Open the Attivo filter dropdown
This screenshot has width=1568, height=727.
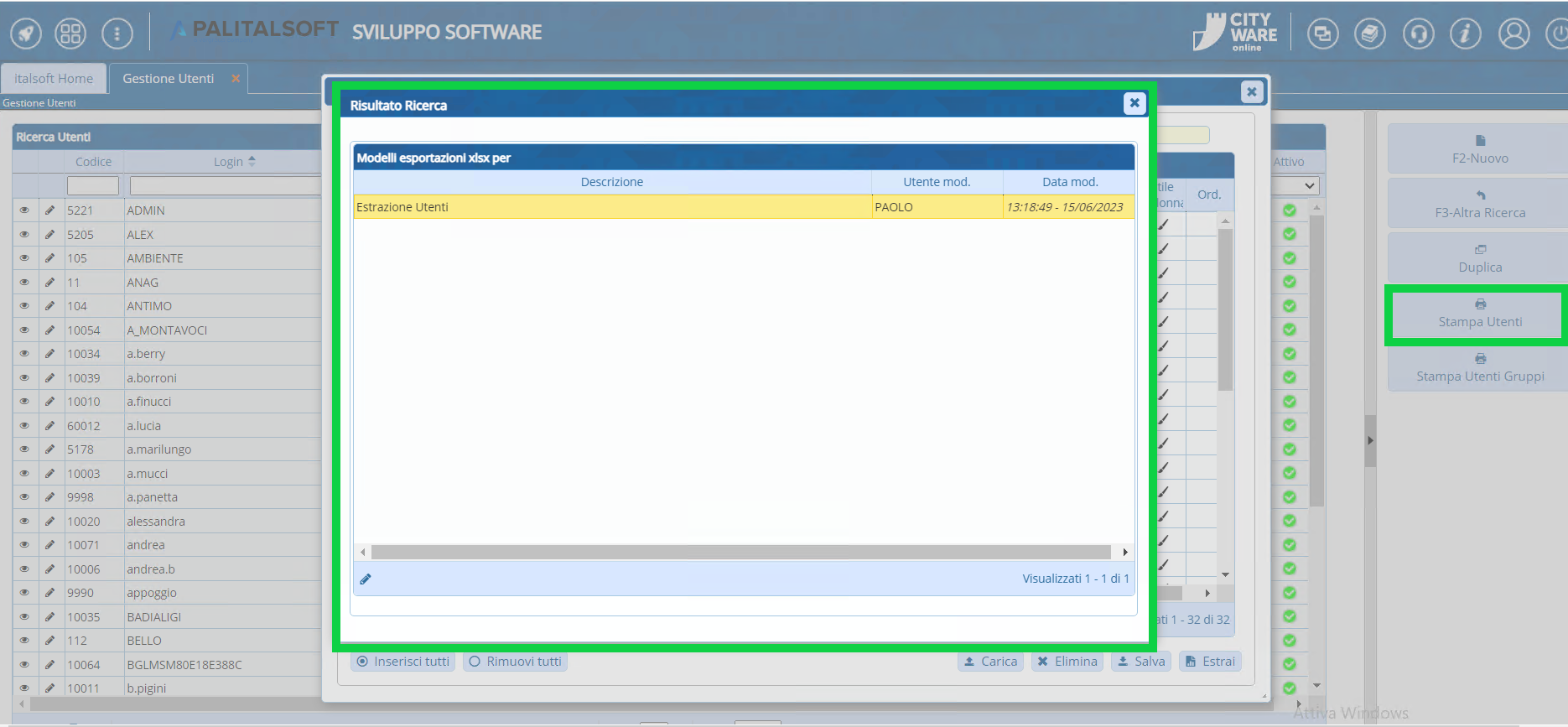click(x=1296, y=185)
